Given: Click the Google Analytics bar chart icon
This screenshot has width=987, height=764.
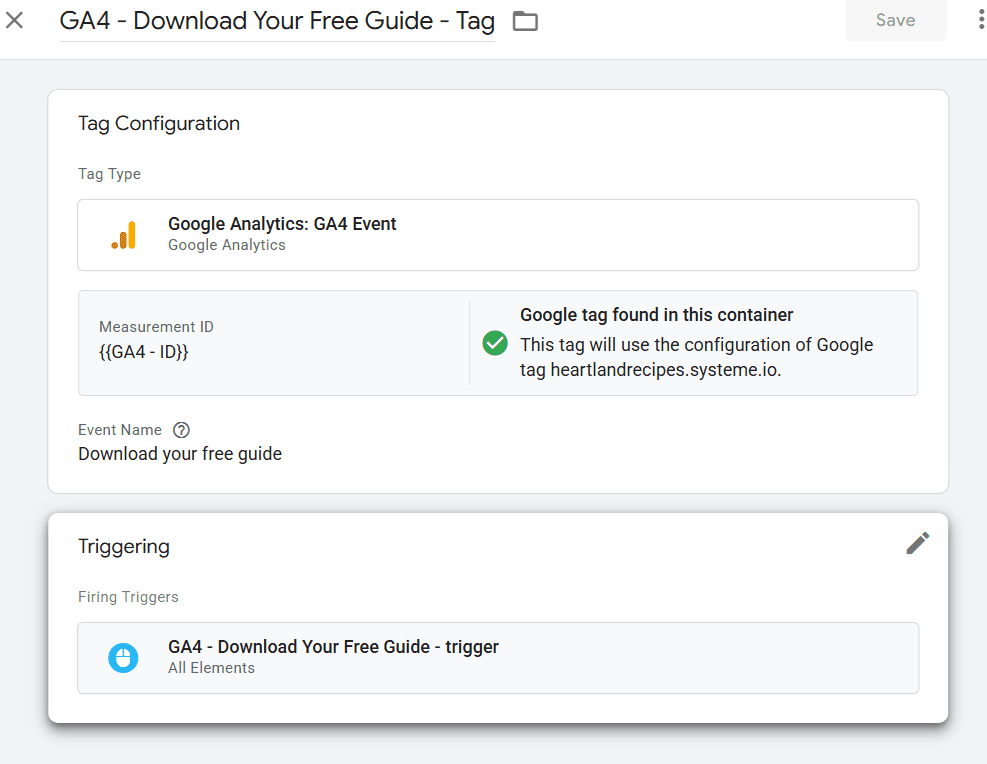Looking at the screenshot, I should point(123,235).
